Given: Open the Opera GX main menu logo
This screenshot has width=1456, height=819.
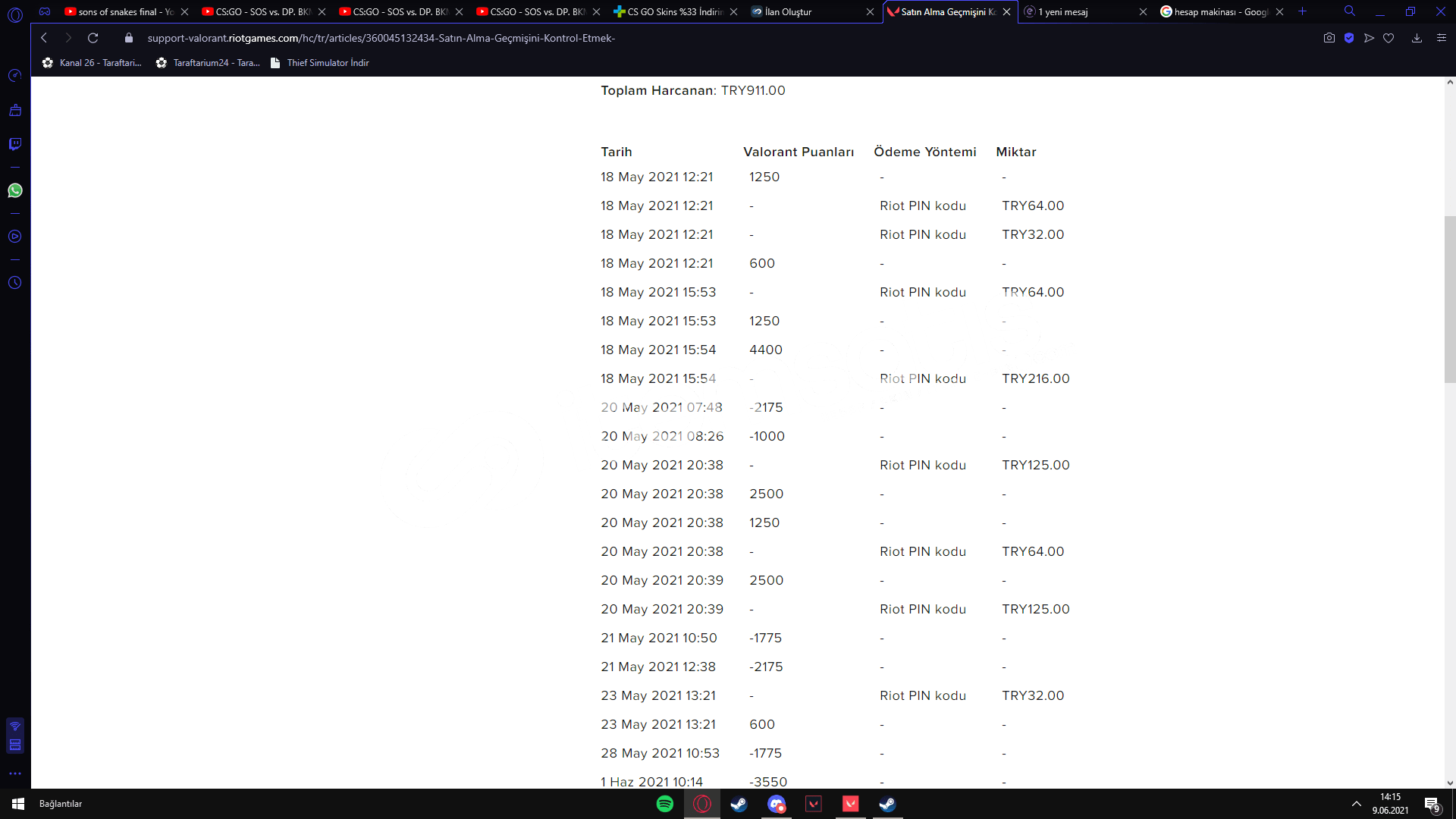Looking at the screenshot, I should [x=15, y=14].
